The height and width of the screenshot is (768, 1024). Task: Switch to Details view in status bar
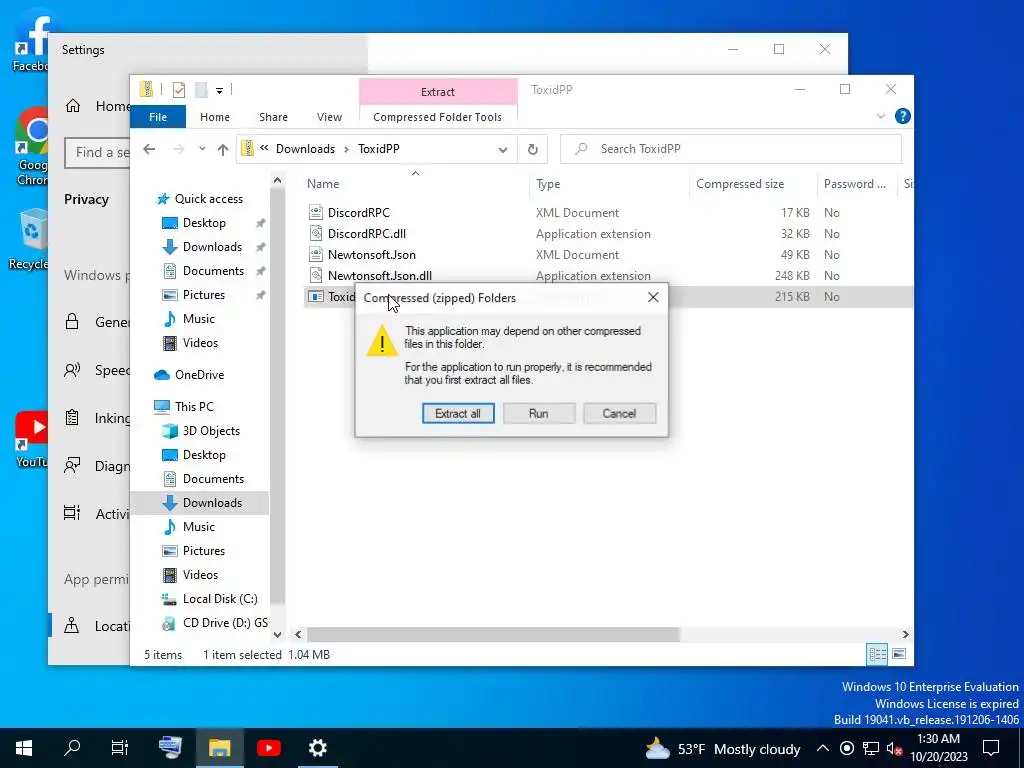[x=877, y=654]
